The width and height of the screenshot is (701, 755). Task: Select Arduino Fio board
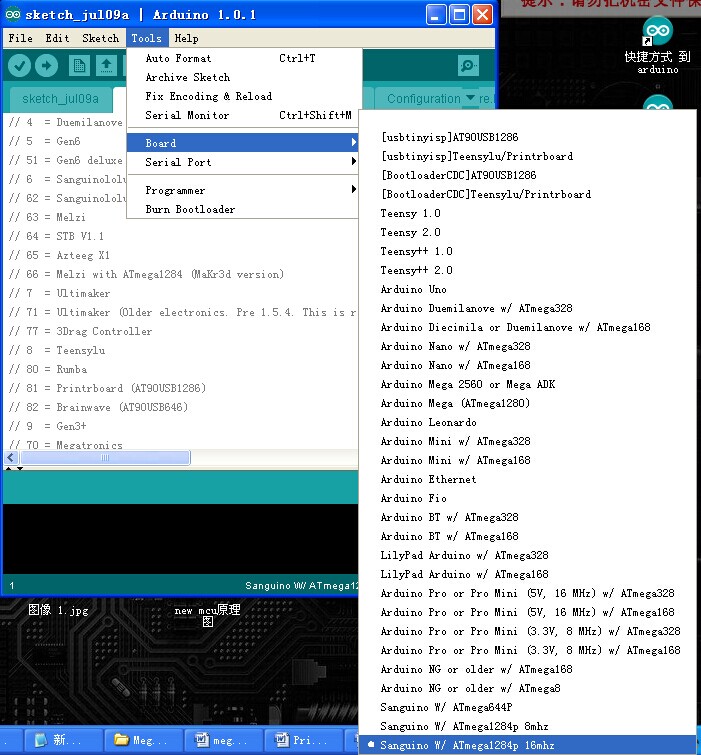[528, 498]
